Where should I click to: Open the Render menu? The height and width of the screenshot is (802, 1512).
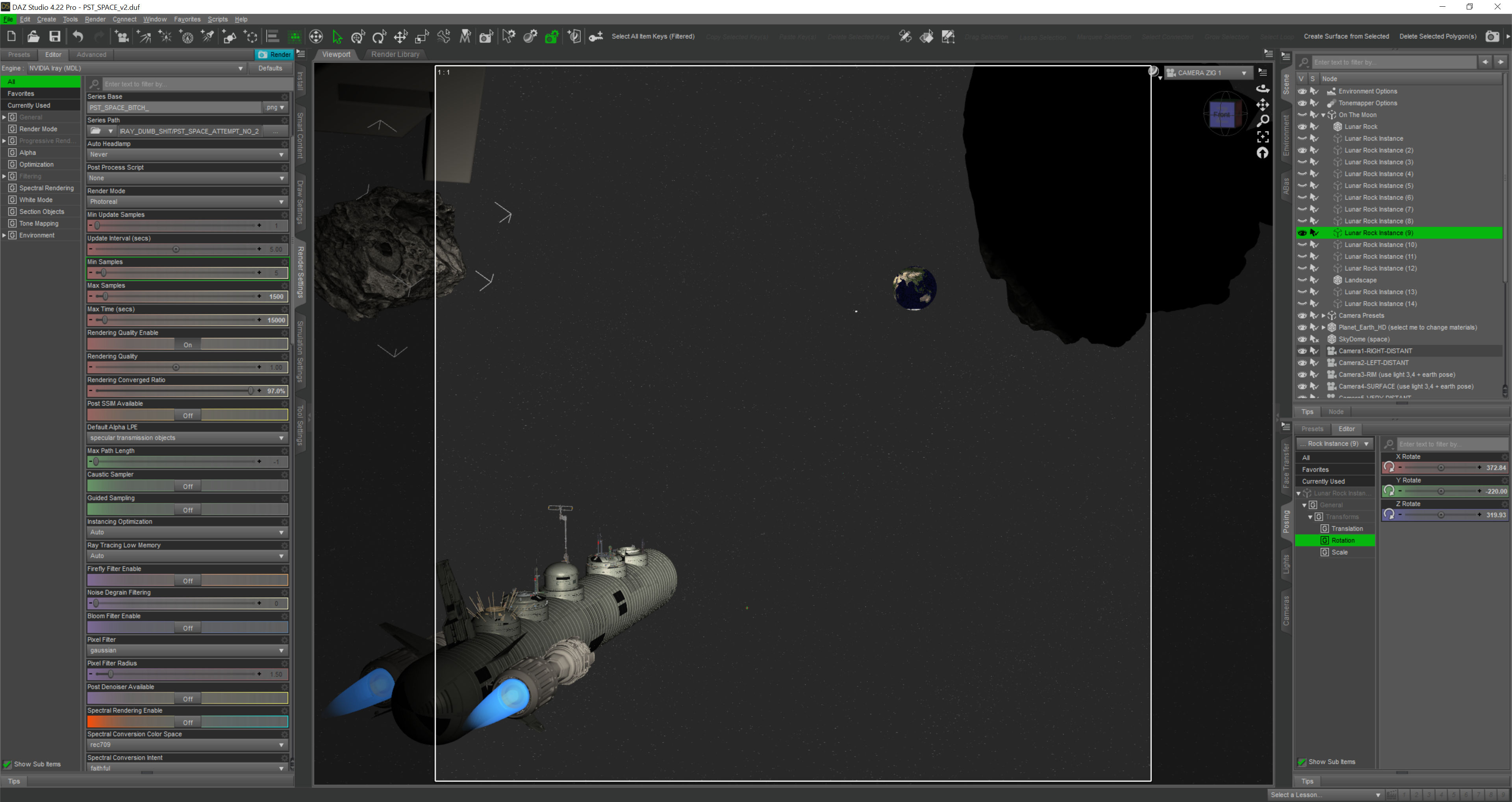[95, 19]
